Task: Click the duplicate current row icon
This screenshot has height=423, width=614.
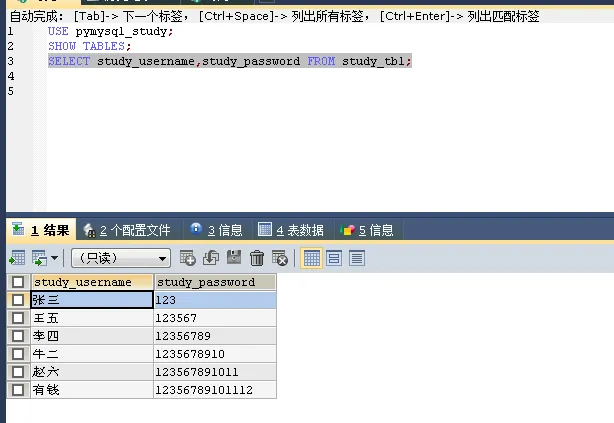Action: click(211, 258)
